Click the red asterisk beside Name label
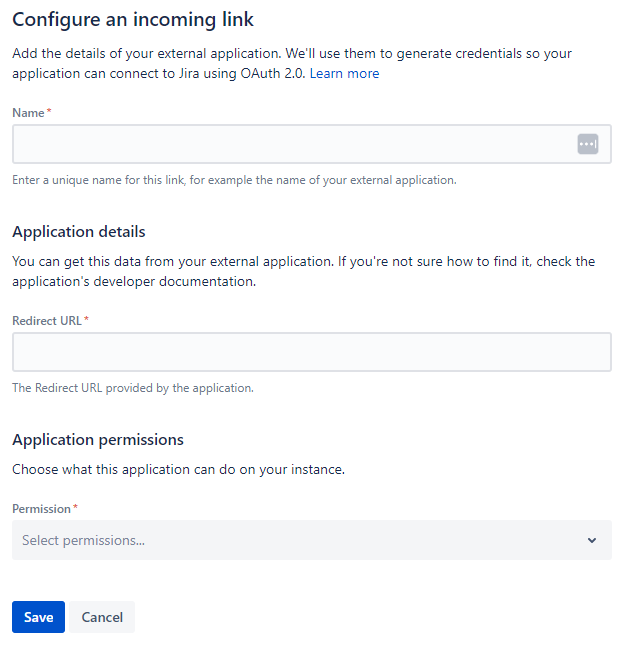The width and height of the screenshot is (640, 667). pyautogui.click(x=49, y=111)
